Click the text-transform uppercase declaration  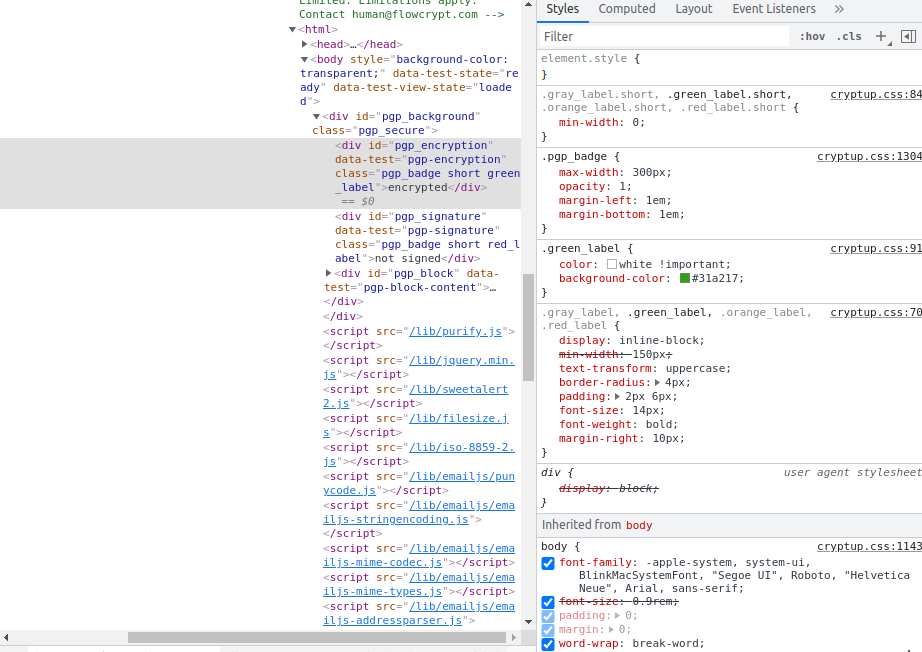[x=645, y=369]
